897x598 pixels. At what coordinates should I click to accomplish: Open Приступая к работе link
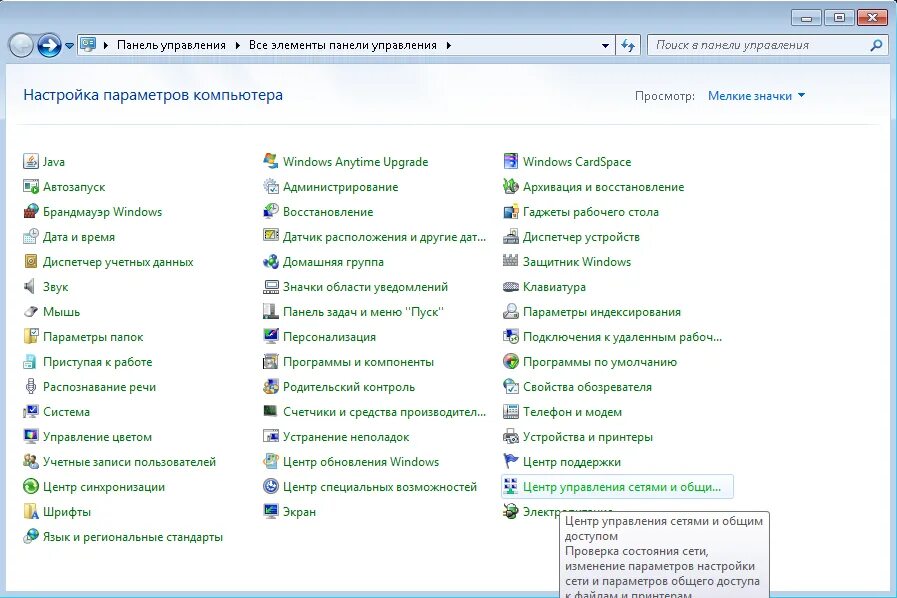tap(97, 362)
